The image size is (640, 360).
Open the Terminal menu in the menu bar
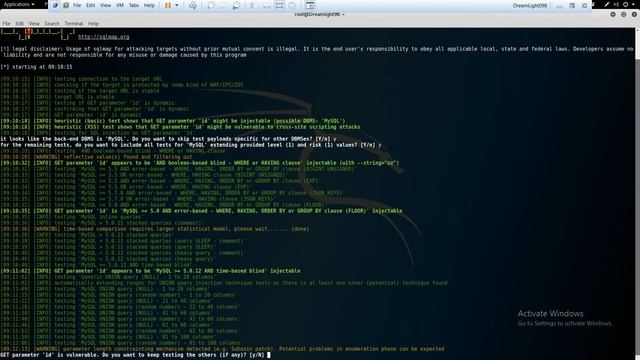[x=73, y=24]
